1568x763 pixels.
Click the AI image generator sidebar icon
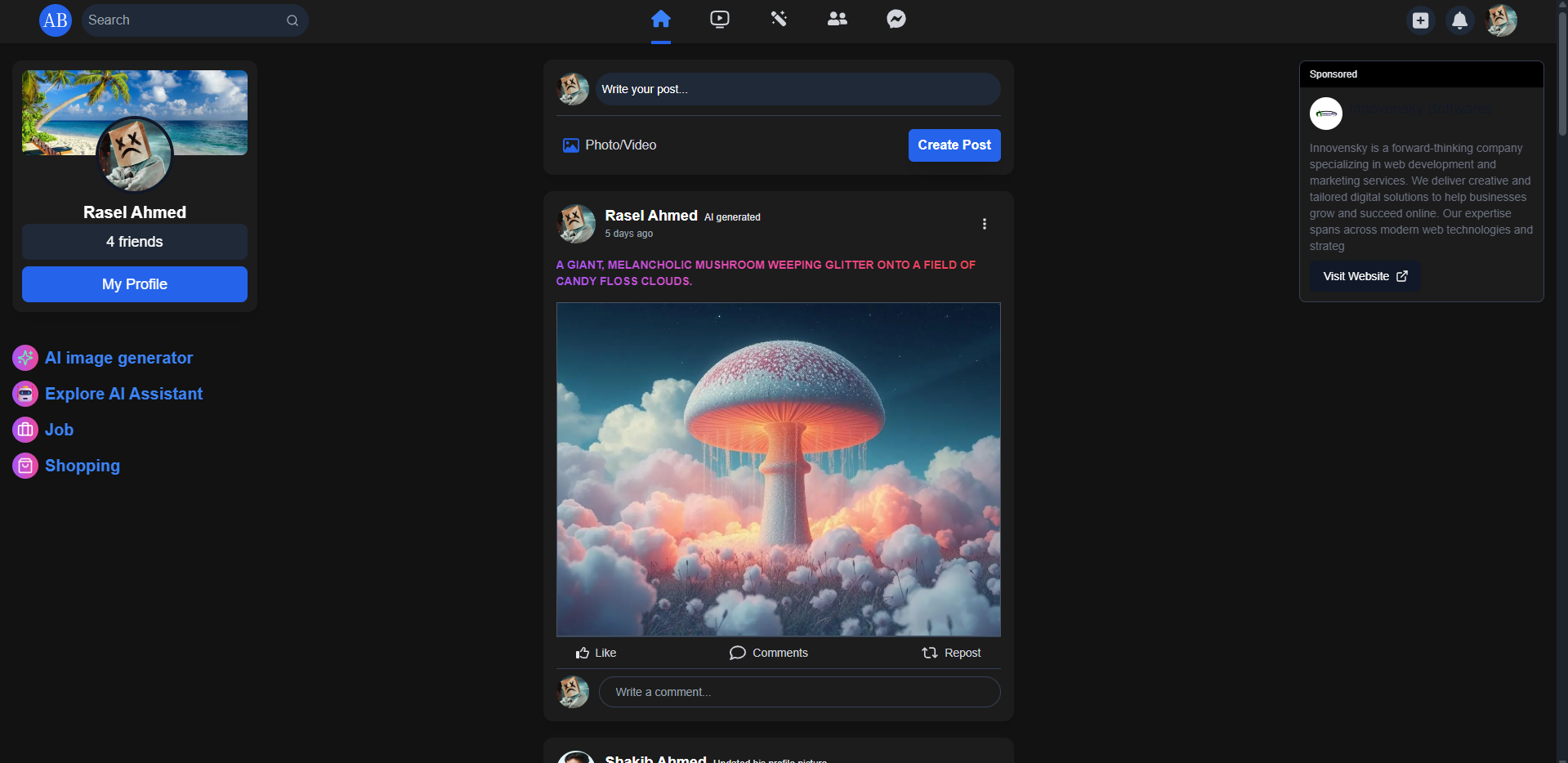coord(25,358)
